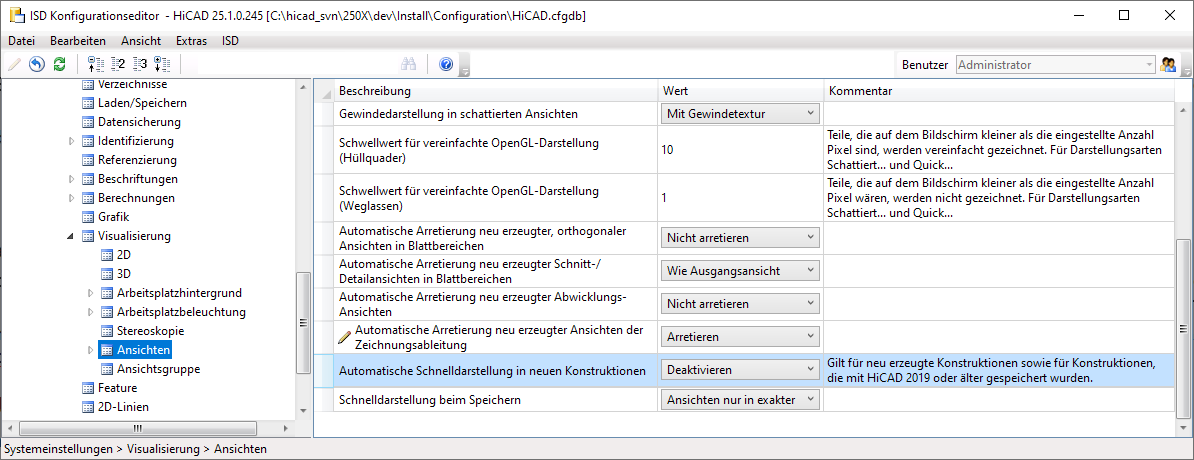Select the 2D item under Visualisierung
Viewport: 1194px width, 460px height.
(124, 255)
